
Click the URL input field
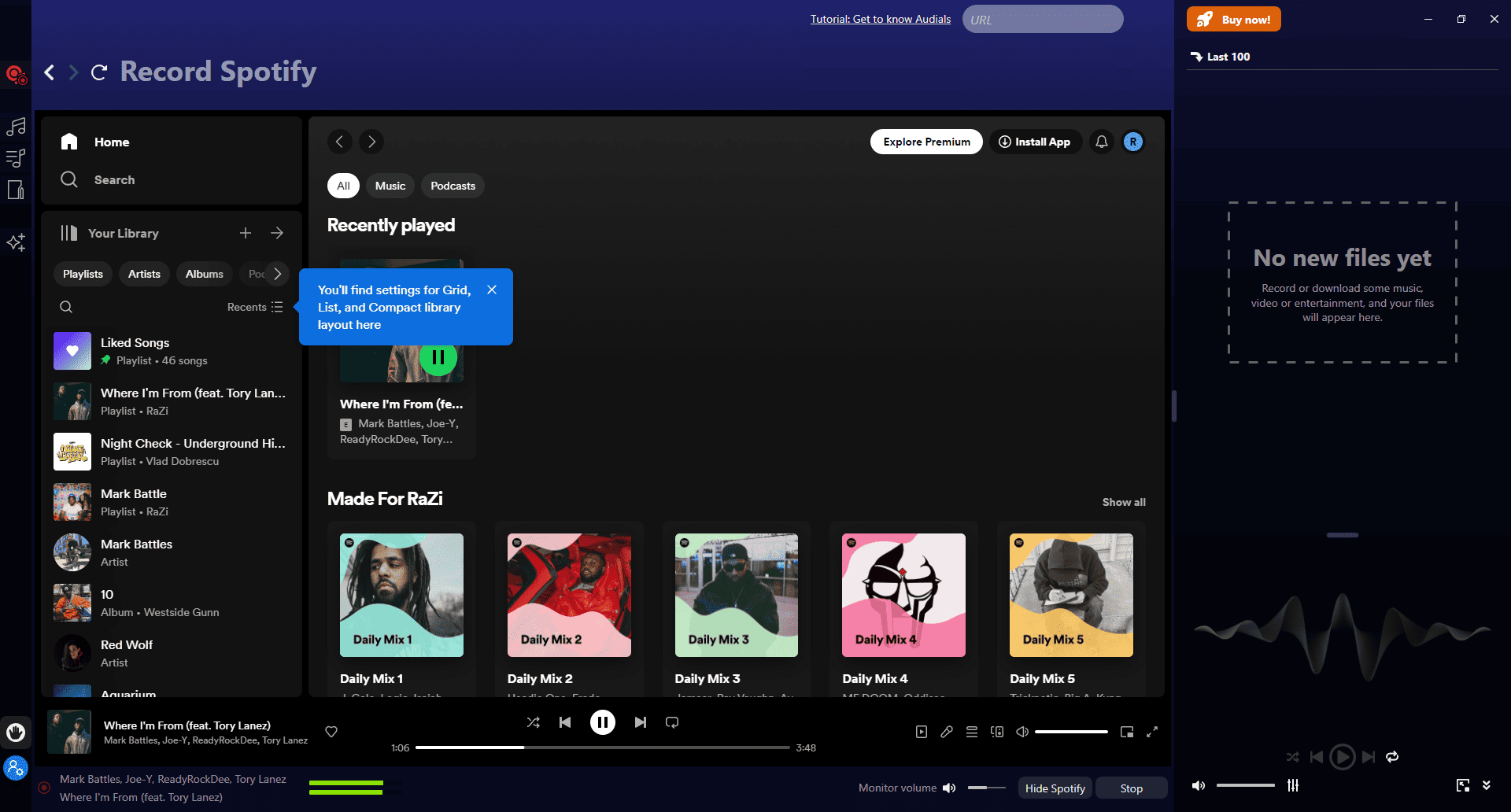[x=1043, y=19]
